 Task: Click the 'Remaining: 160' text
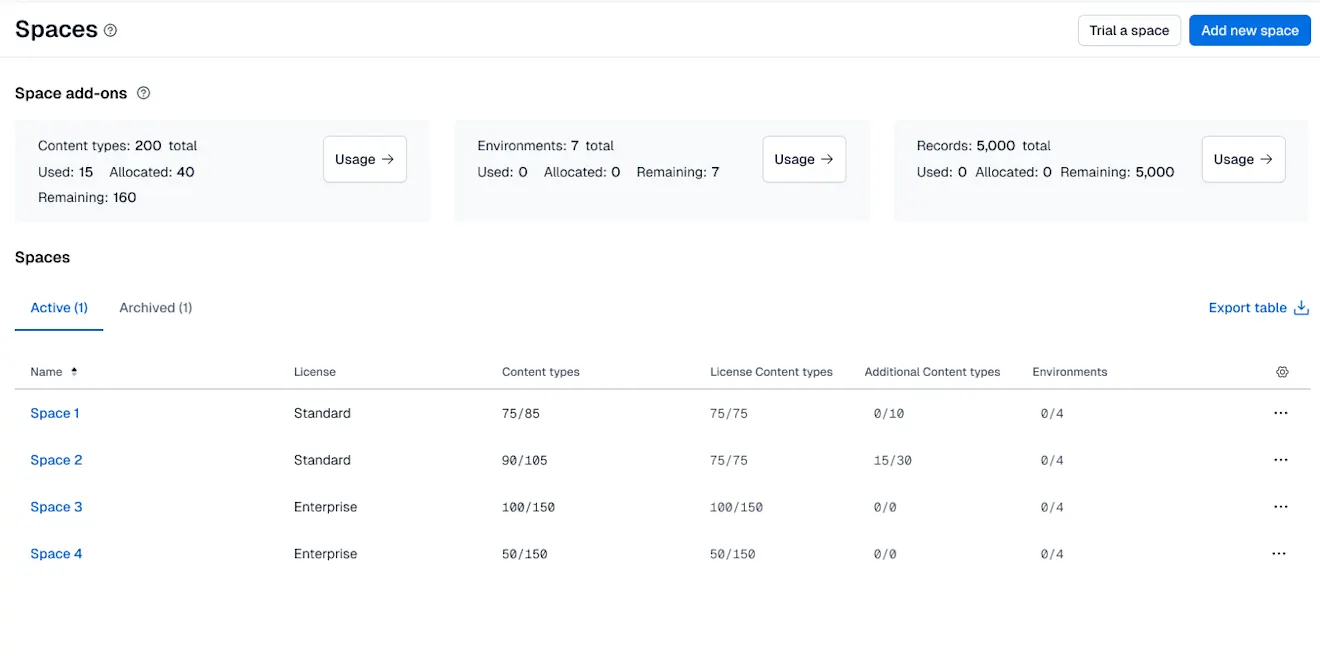(87, 197)
